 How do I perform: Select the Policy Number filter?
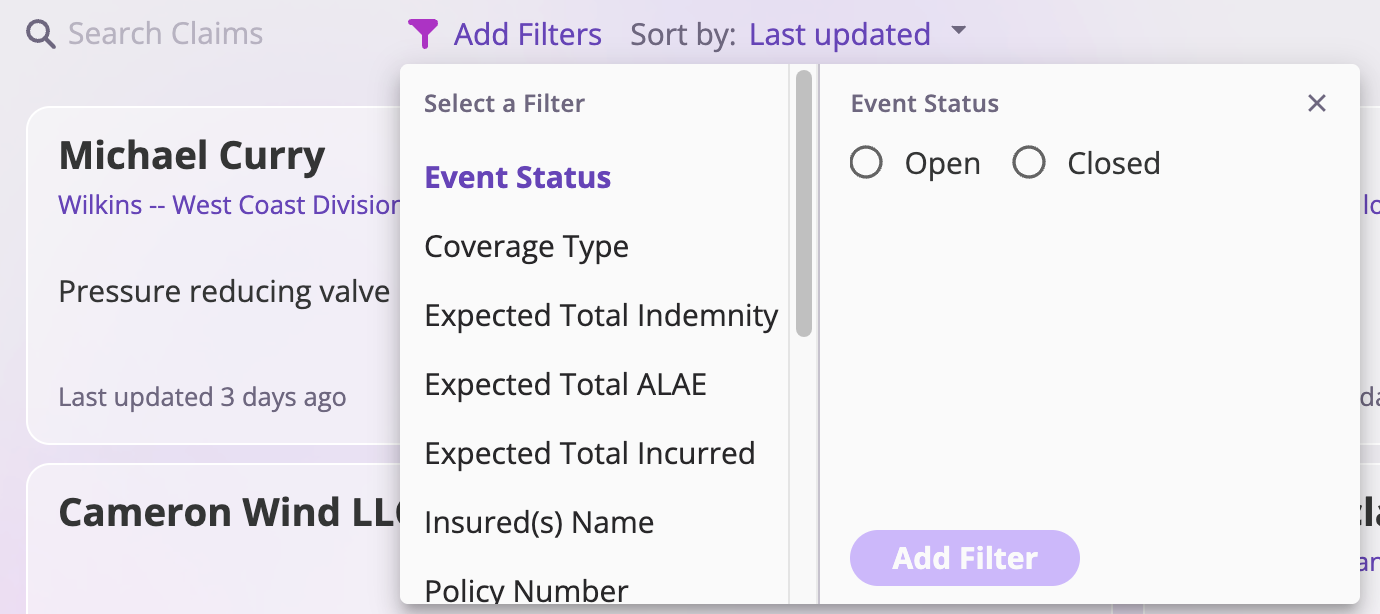point(526,590)
